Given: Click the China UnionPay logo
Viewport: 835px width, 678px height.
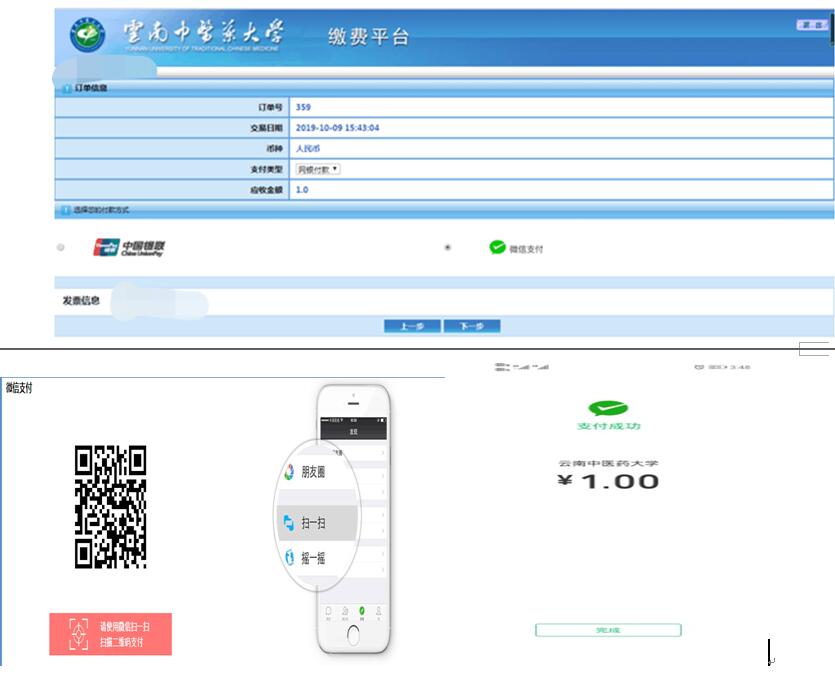Looking at the screenshot, I should [x=128, y=247].
